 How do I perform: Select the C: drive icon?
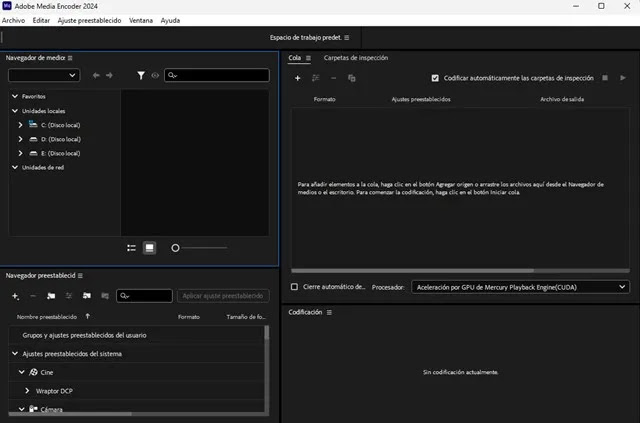coord(33,124)
